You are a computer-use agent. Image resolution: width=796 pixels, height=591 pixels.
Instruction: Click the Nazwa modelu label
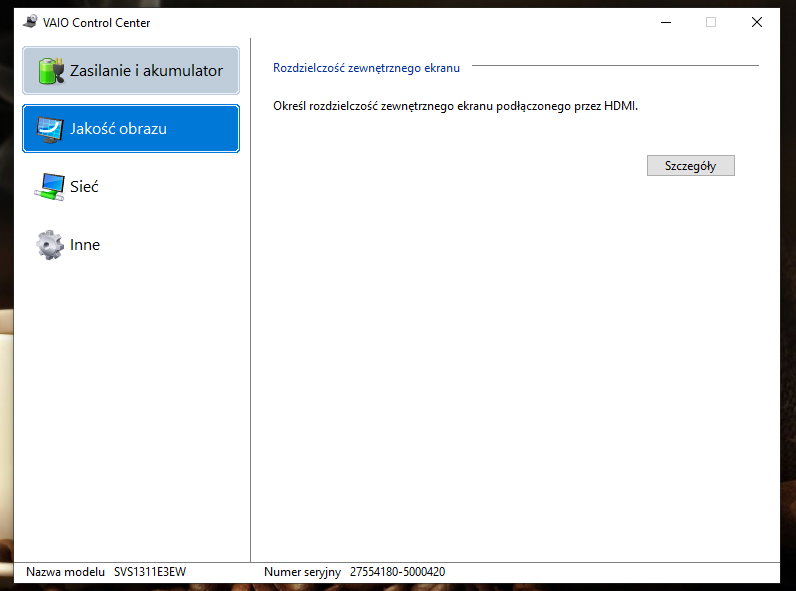tap(65, 572)
